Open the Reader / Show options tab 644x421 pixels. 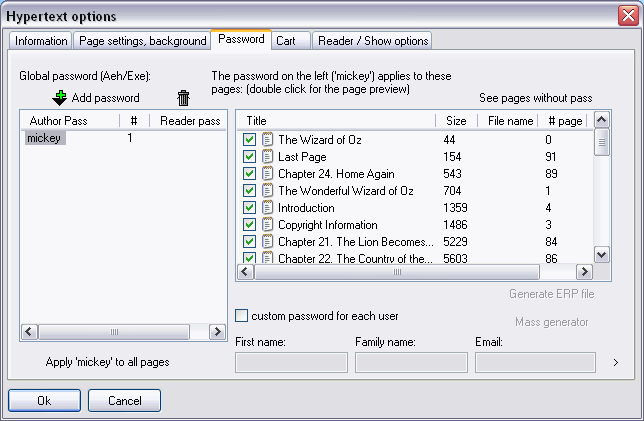coord(372,41)
